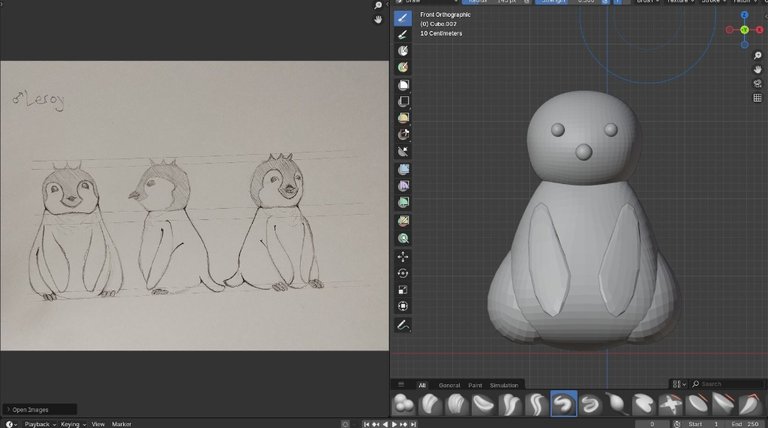Select the Mask by Color tool
Image resolution: width=768 pixels, height=428 pixels.
pyautogui.click(x=403, y=238)
